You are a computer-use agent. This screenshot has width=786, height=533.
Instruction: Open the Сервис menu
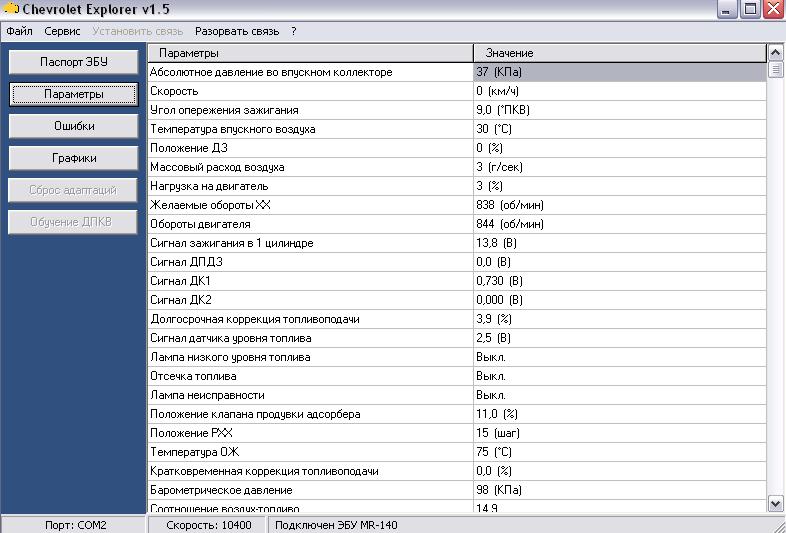tap(62, 31)
